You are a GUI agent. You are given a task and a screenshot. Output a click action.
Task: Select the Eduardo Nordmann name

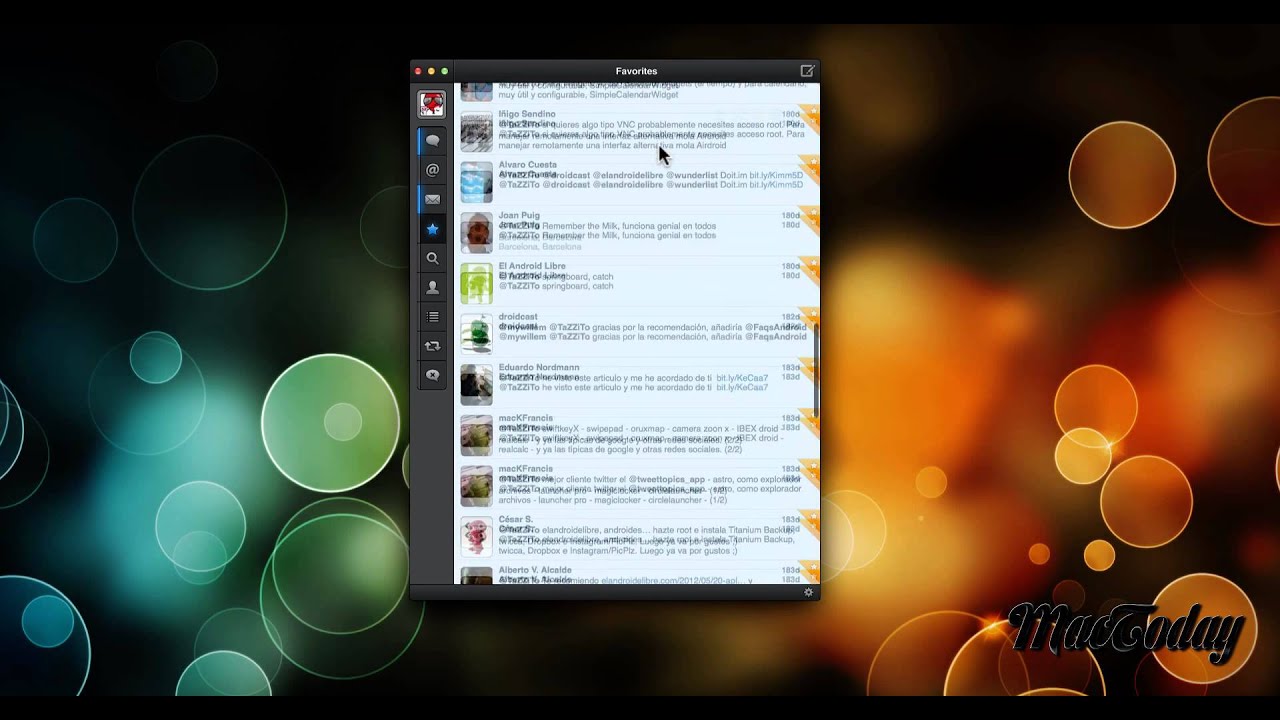point(539,367)
